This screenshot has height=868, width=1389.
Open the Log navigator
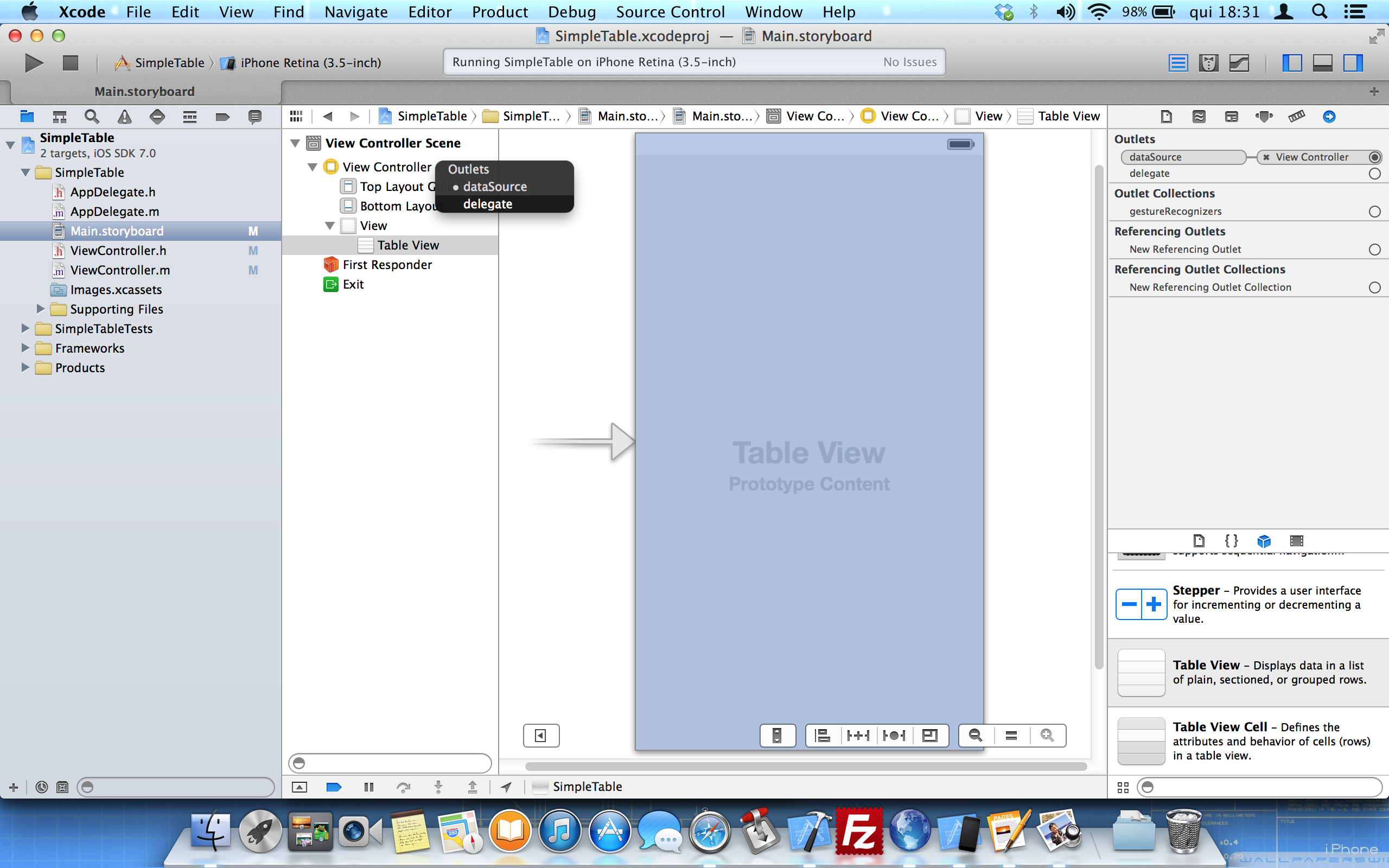255,117
